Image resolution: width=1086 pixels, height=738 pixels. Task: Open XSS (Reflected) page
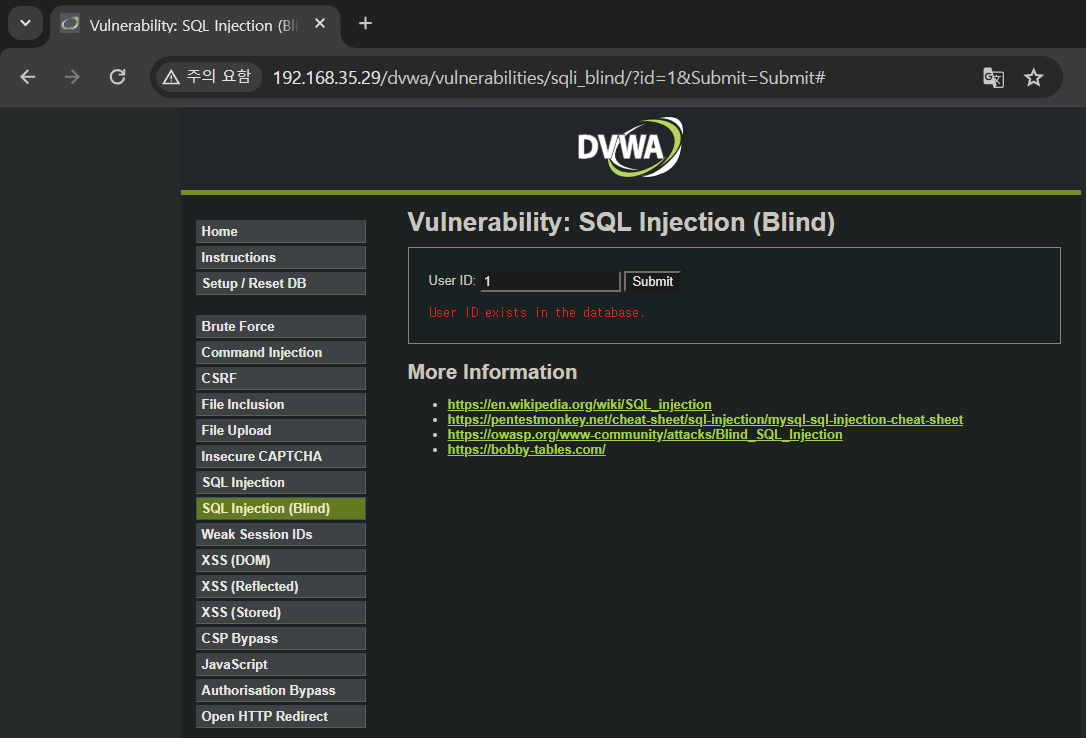(x=281, y=586)
